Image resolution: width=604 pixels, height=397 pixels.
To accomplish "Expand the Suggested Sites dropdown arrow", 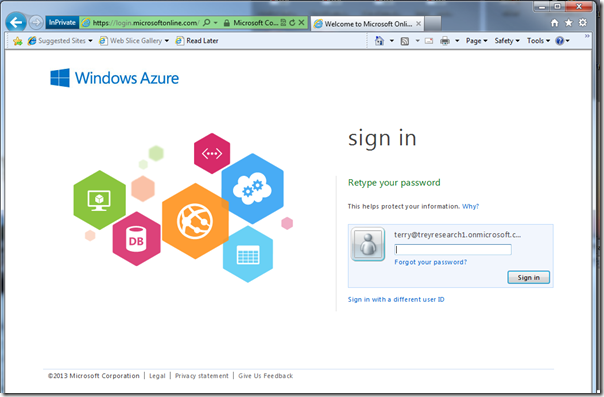I will [x=90, y=41].
